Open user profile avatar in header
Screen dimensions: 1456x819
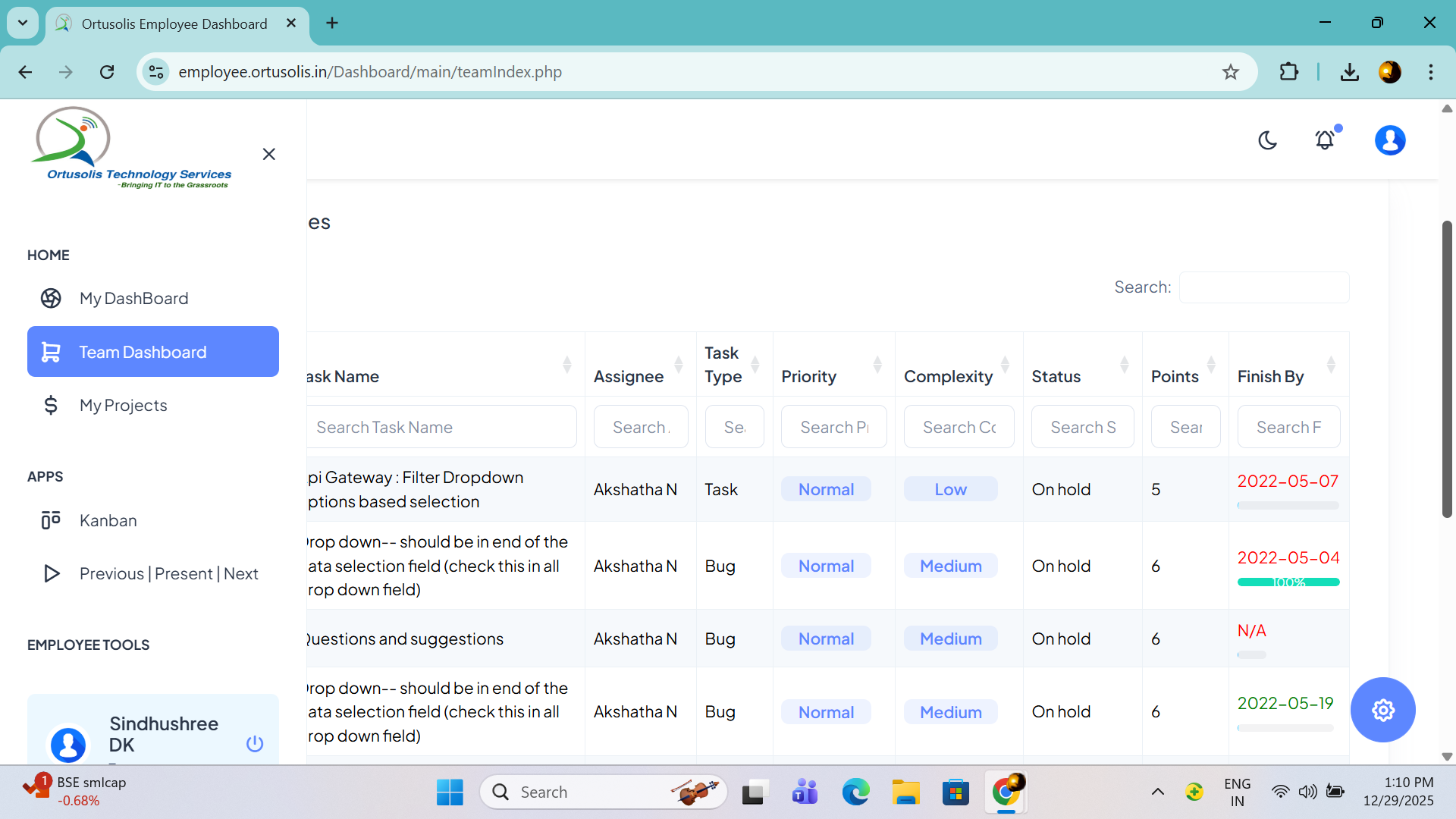(x=1389, y=140)
